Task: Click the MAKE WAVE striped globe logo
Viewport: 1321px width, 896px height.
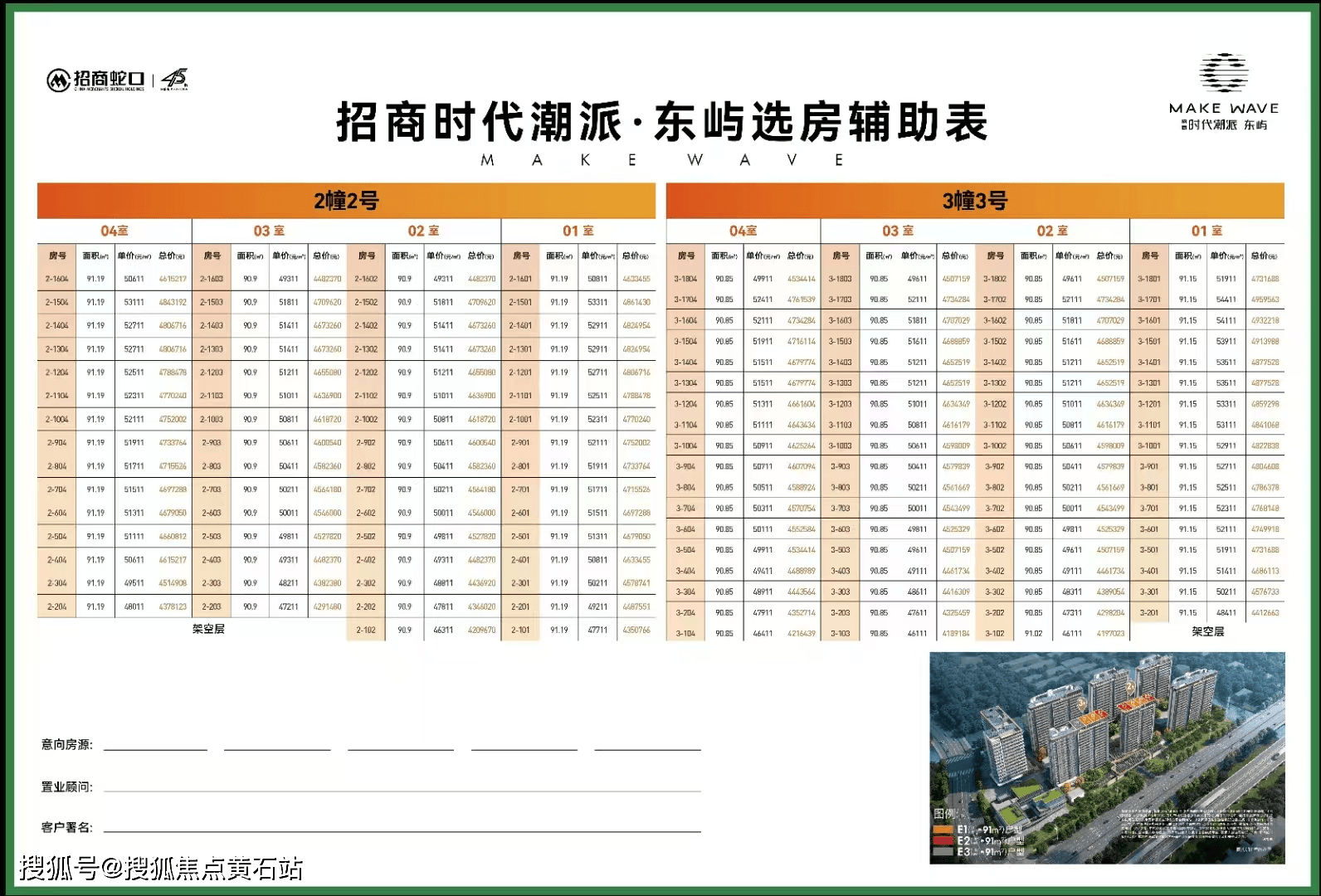Action: click(1224, 73)
